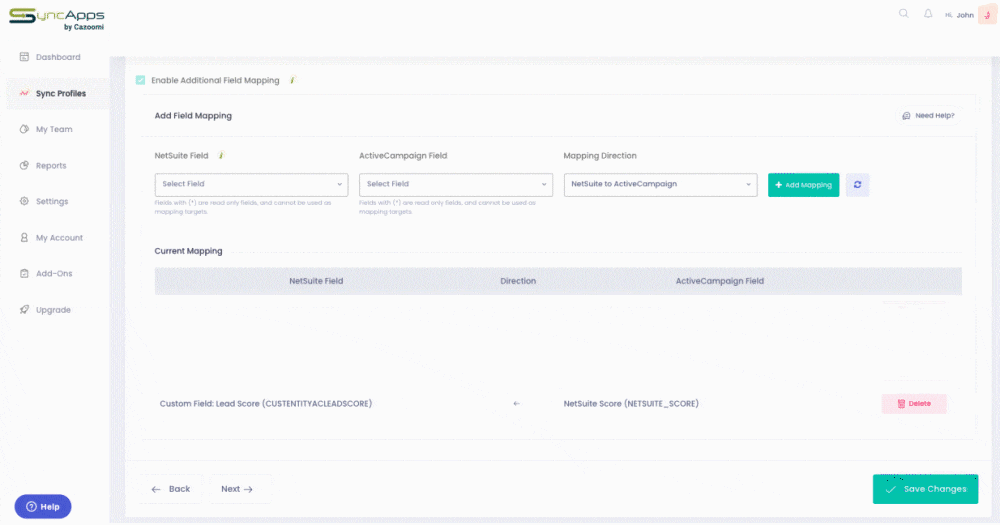Click the Back button

point(171,489)
